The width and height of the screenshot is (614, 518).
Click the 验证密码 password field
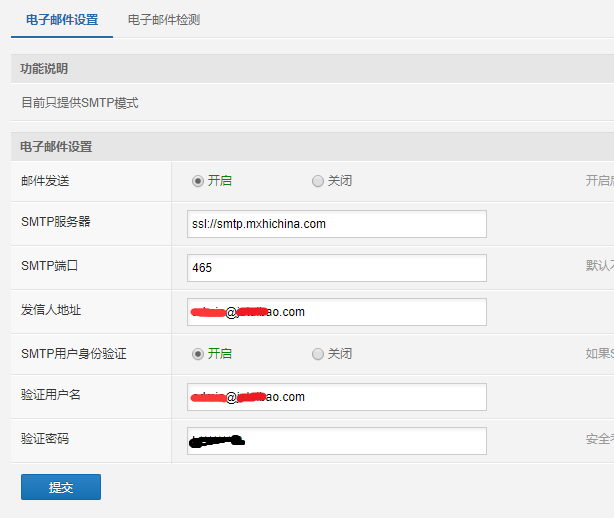tap(336, 441)
